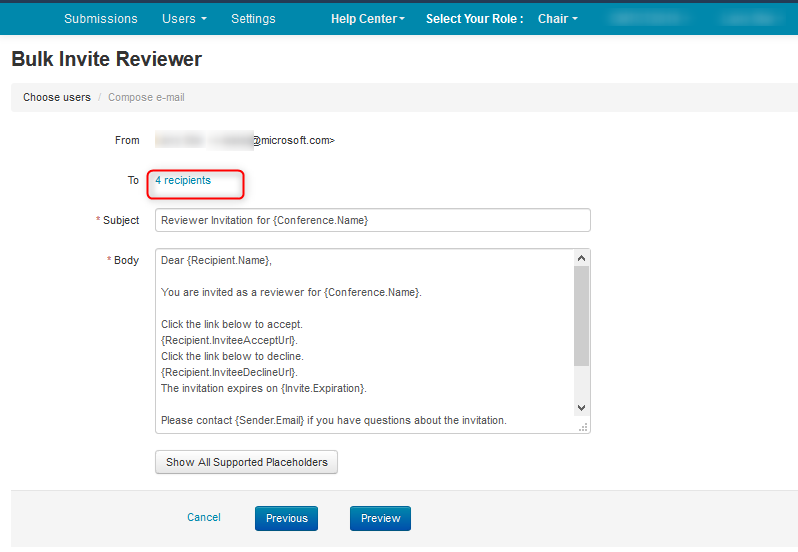Click the 'invitation expires on' line
This screenshot has width=798, height=552.
[x=264, y=388]
